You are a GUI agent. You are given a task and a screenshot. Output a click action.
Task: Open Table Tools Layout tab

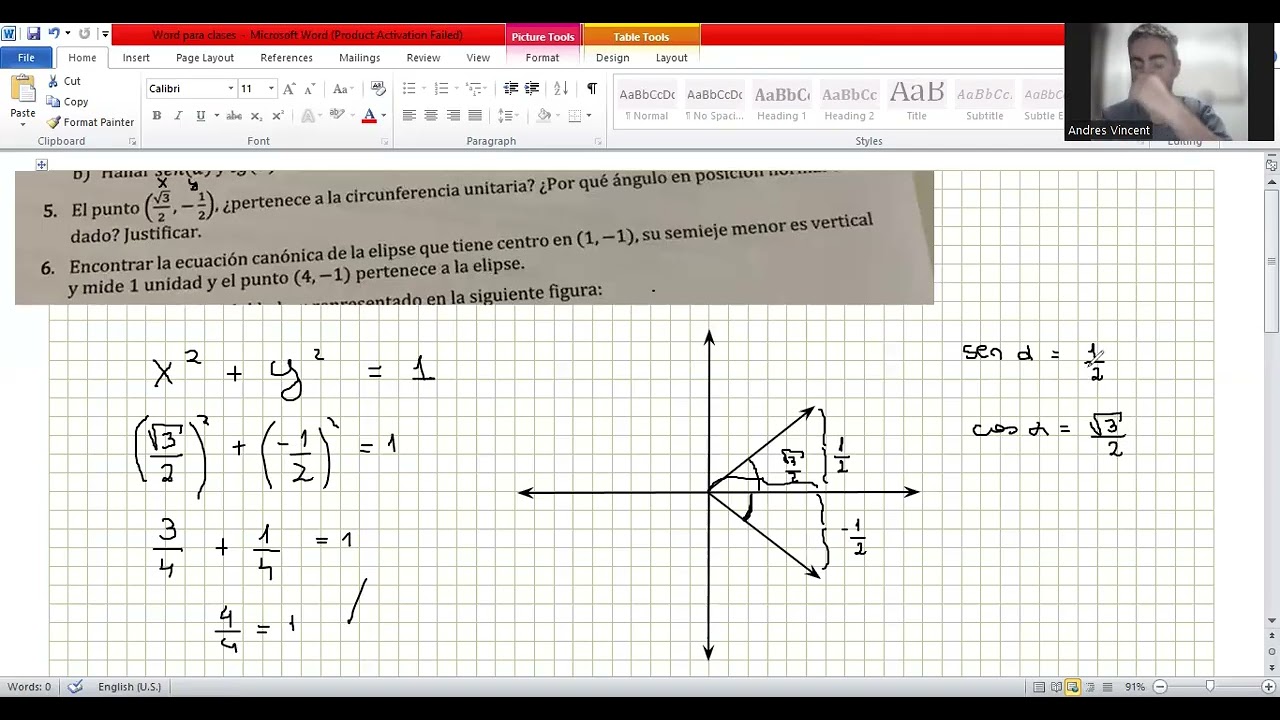(x=671, y=58)
